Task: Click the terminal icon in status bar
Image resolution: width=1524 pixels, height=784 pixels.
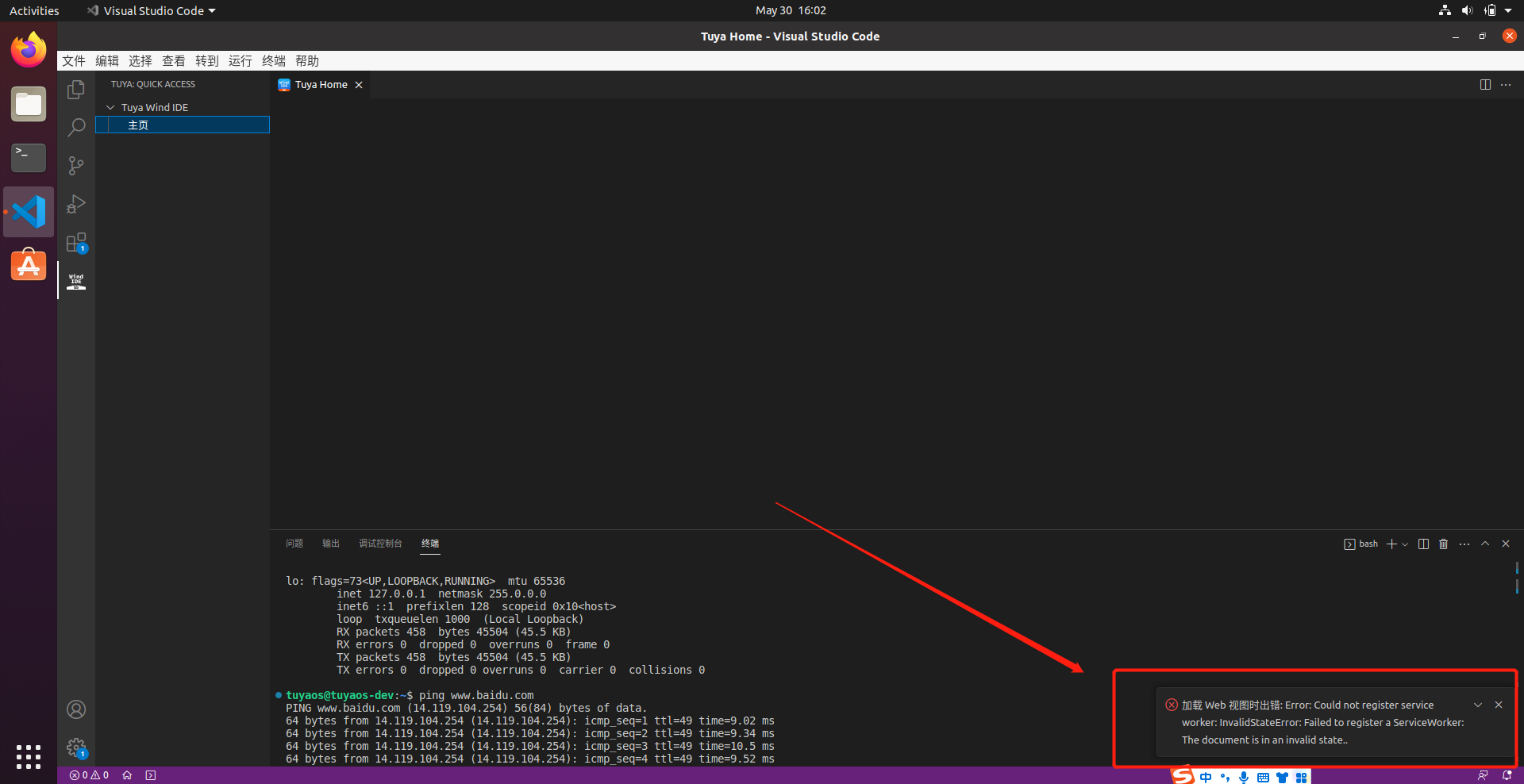Action: [151, 775]
